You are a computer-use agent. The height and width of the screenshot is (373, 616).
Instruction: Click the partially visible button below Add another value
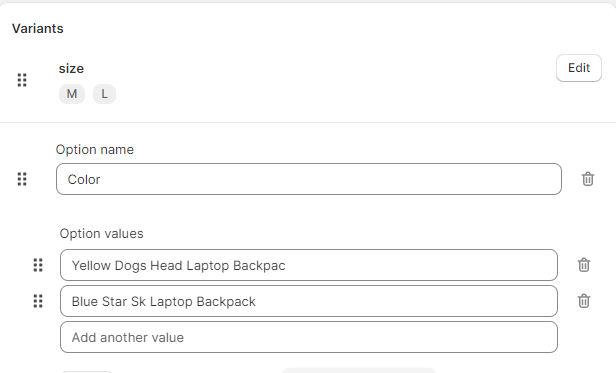pos(86,371)
